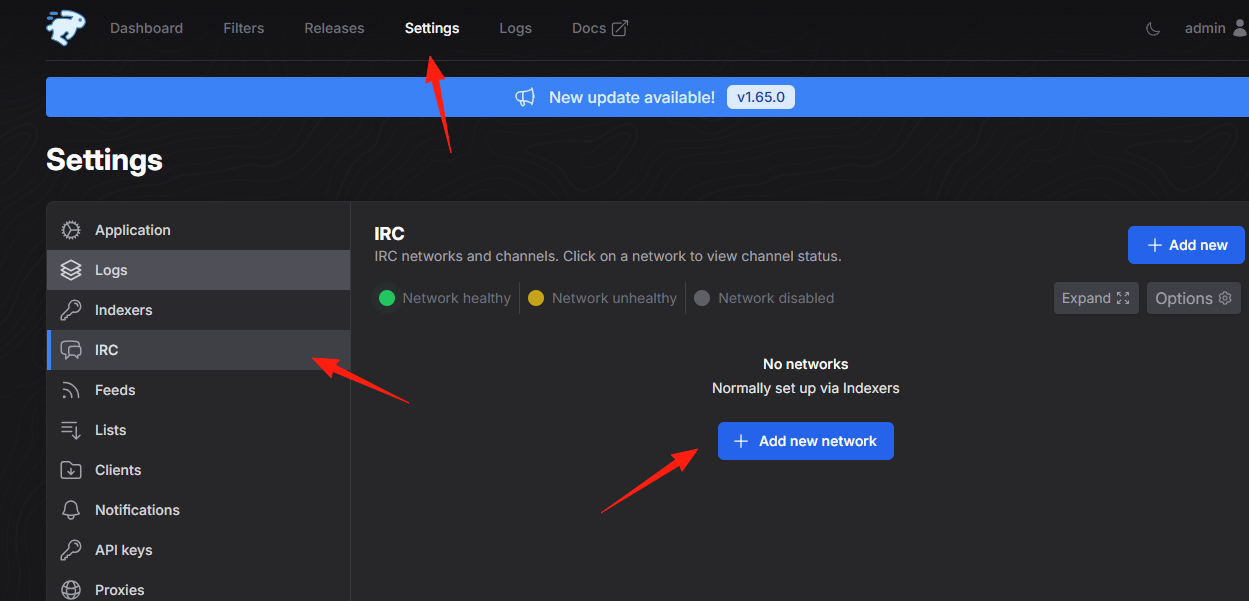Open the Options gear dropdown

tap(1194, 298)
